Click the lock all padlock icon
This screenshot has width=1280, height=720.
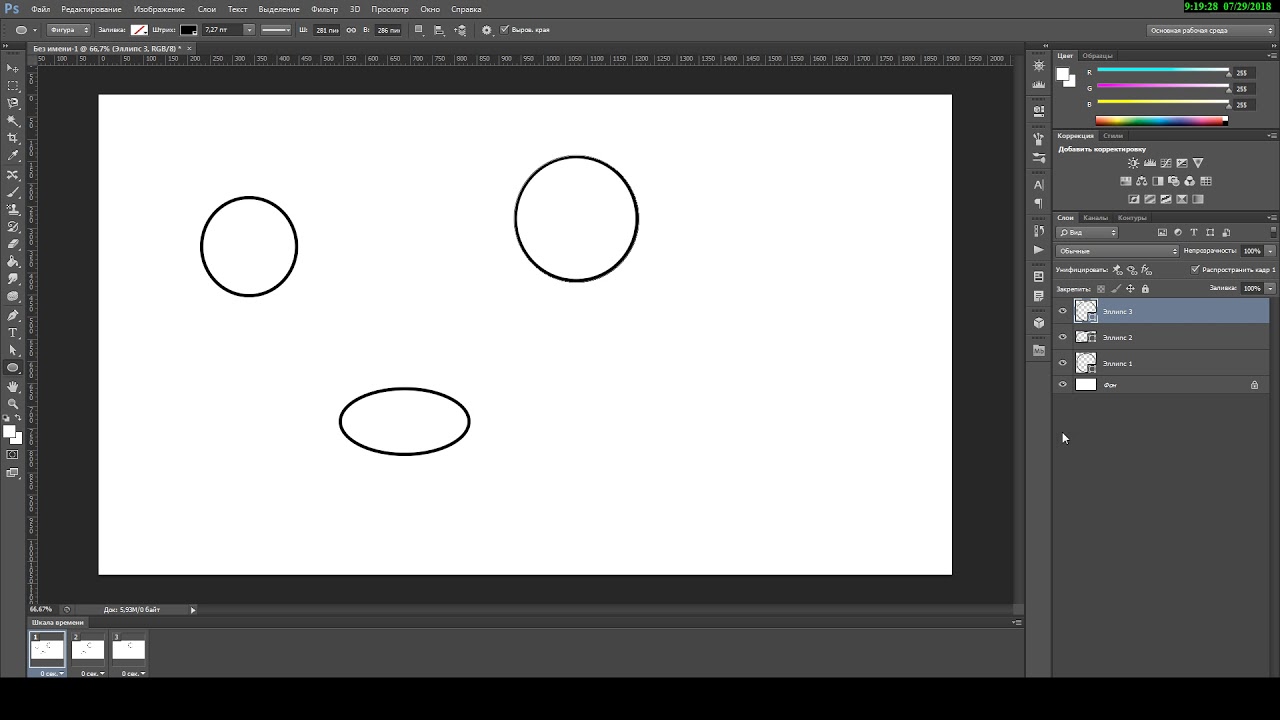[1145, 289]
